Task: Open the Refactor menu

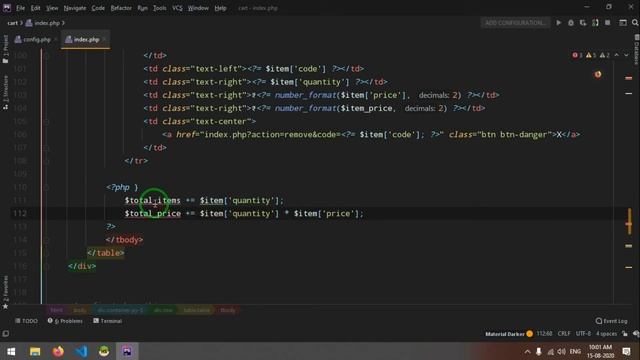Action: pyautogui.click(x=121, y=8)
